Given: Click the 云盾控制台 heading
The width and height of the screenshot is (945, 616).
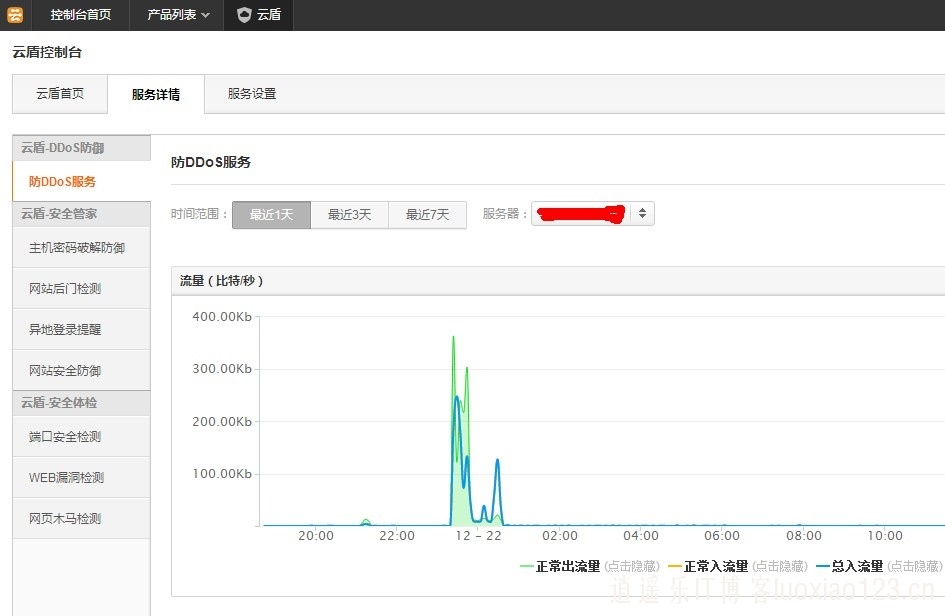Looking at the screenshot, I should (x=47, y=52).
